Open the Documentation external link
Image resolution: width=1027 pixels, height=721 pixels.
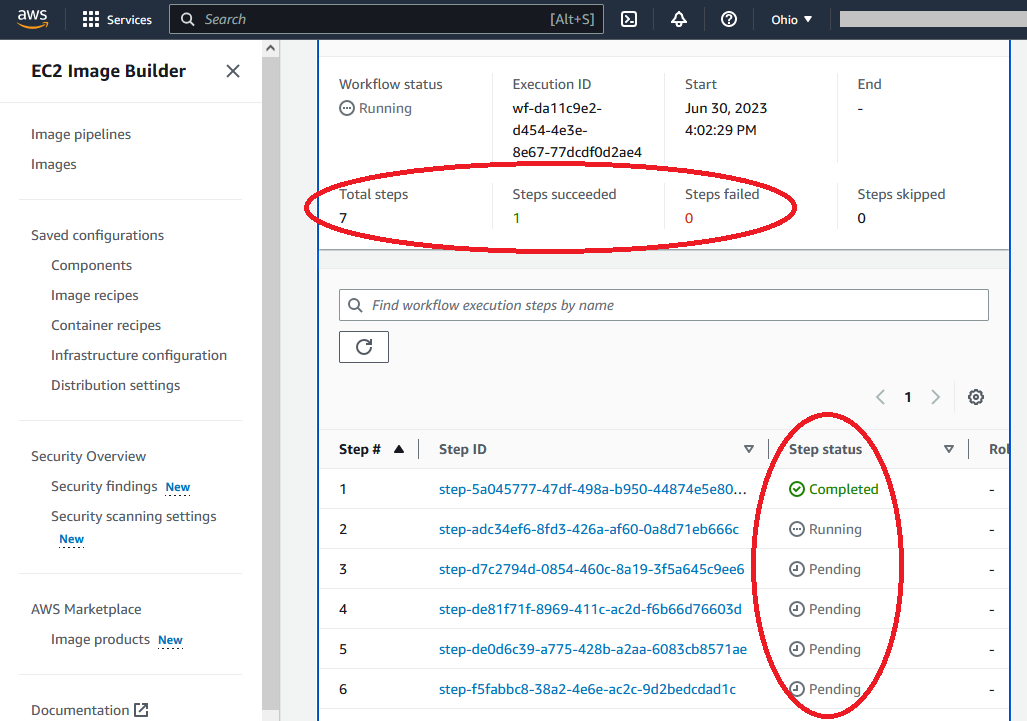(89, 711)
